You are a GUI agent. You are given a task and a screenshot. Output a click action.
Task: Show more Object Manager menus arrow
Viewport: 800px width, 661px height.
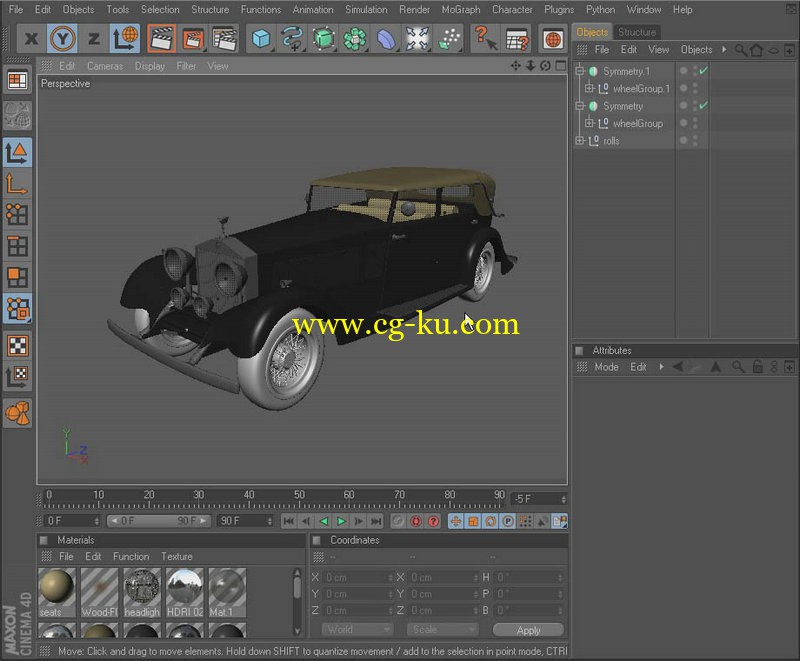click(723, 49)
